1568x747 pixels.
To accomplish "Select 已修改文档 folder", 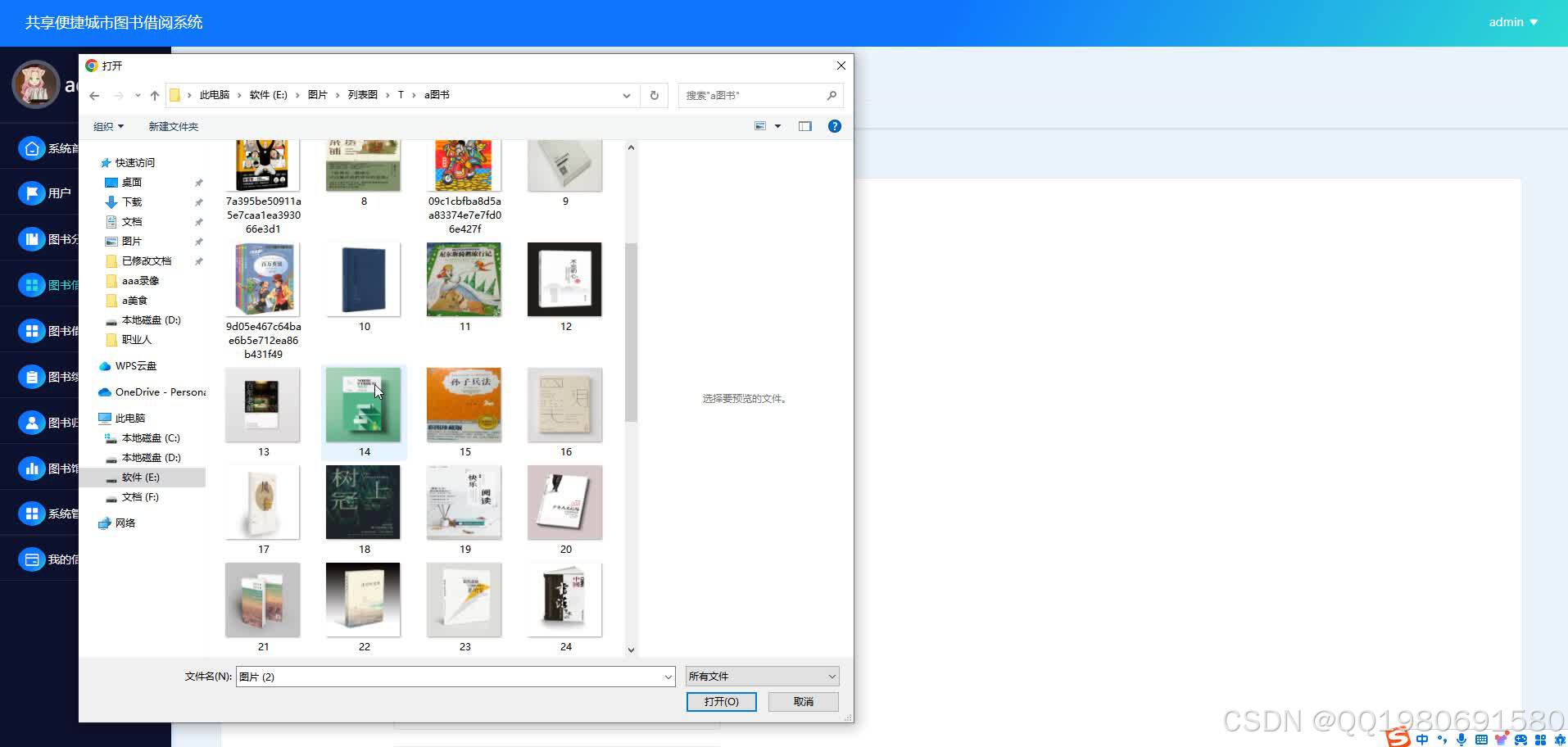I will pos(146,261).
